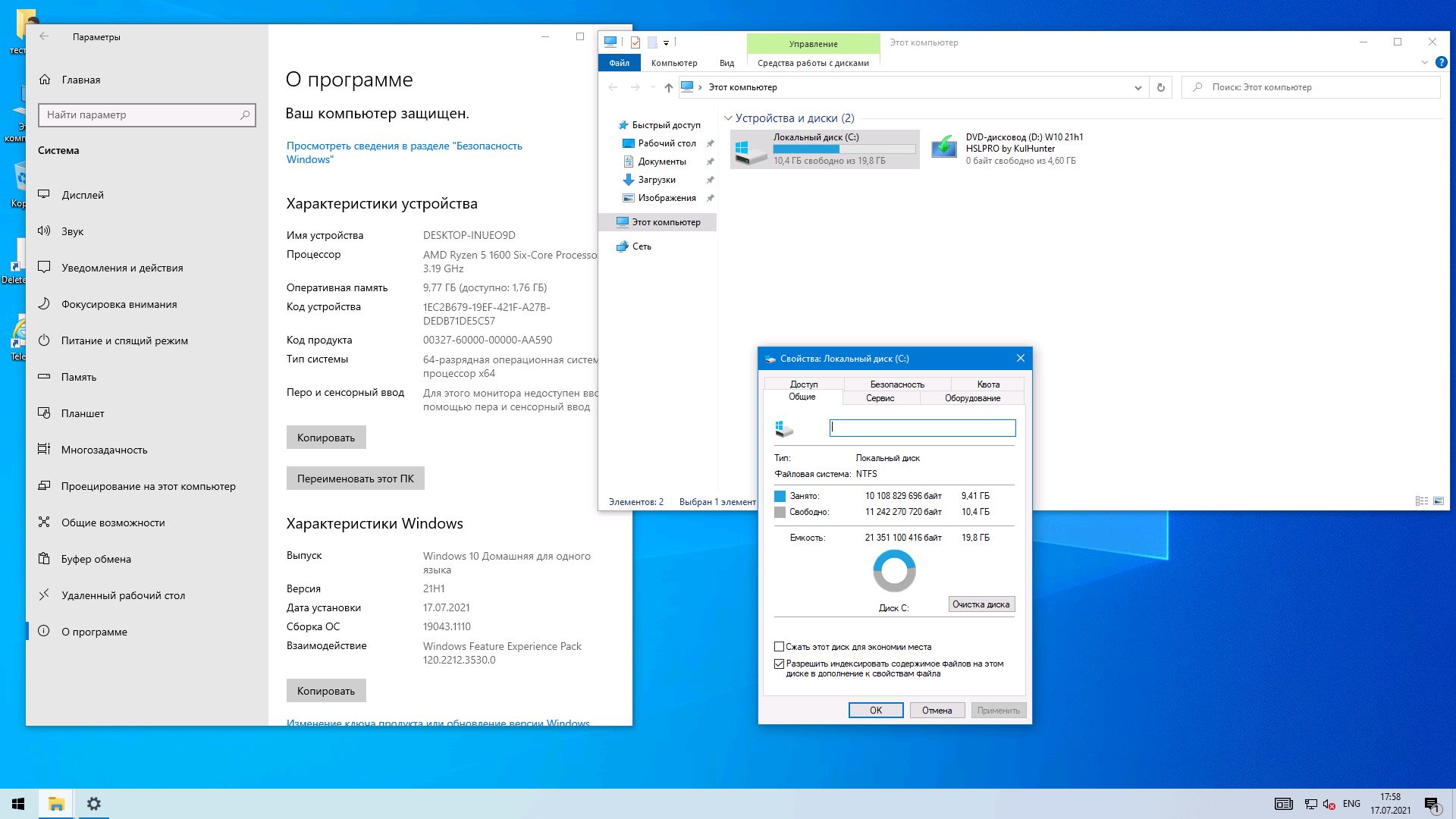The image size is (1456, 819).
Task: Click the Disk Cleanup button
Action: (x=981, y=604)
